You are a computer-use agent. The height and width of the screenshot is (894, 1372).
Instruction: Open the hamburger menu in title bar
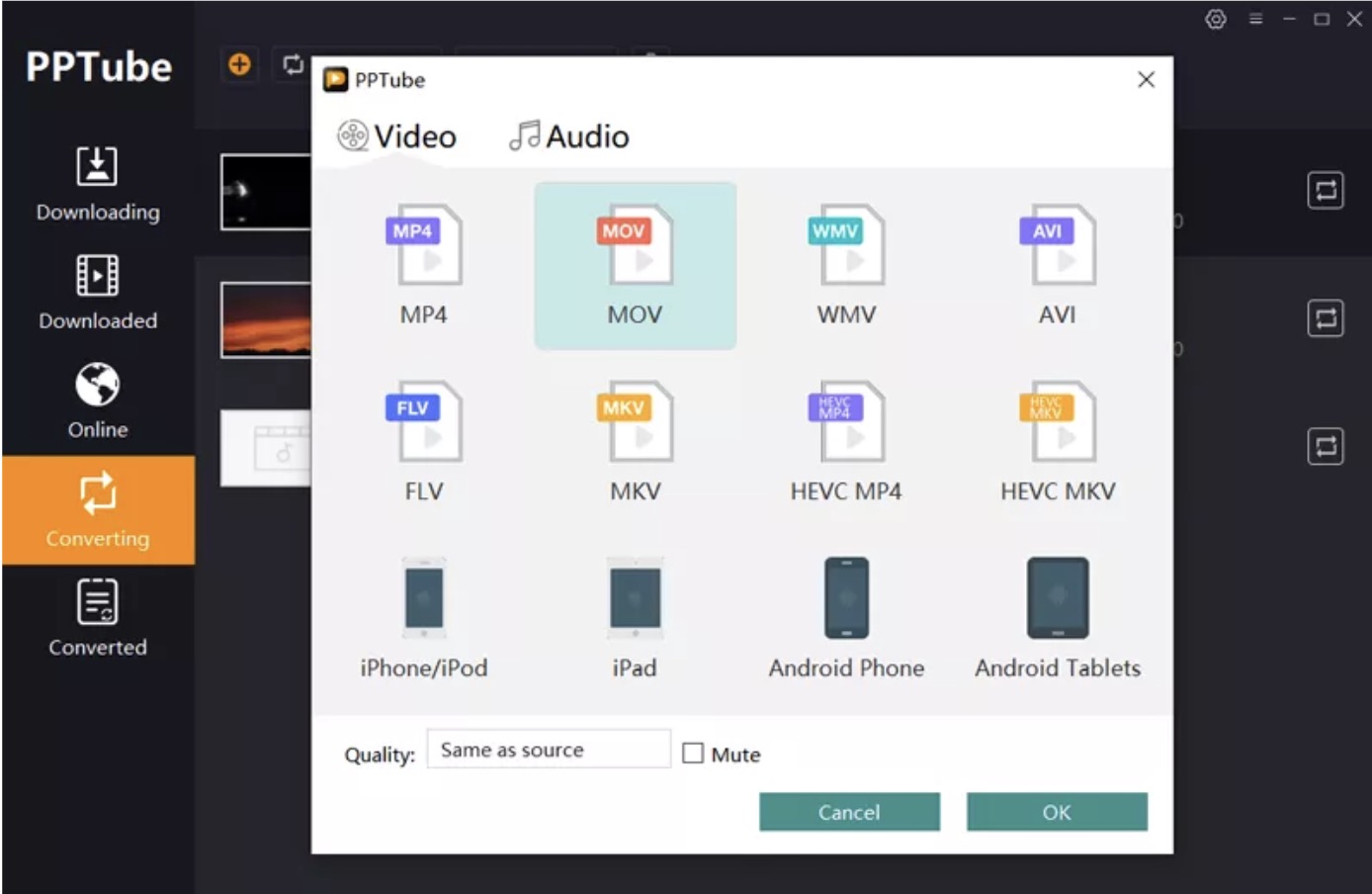point(1255,19)
